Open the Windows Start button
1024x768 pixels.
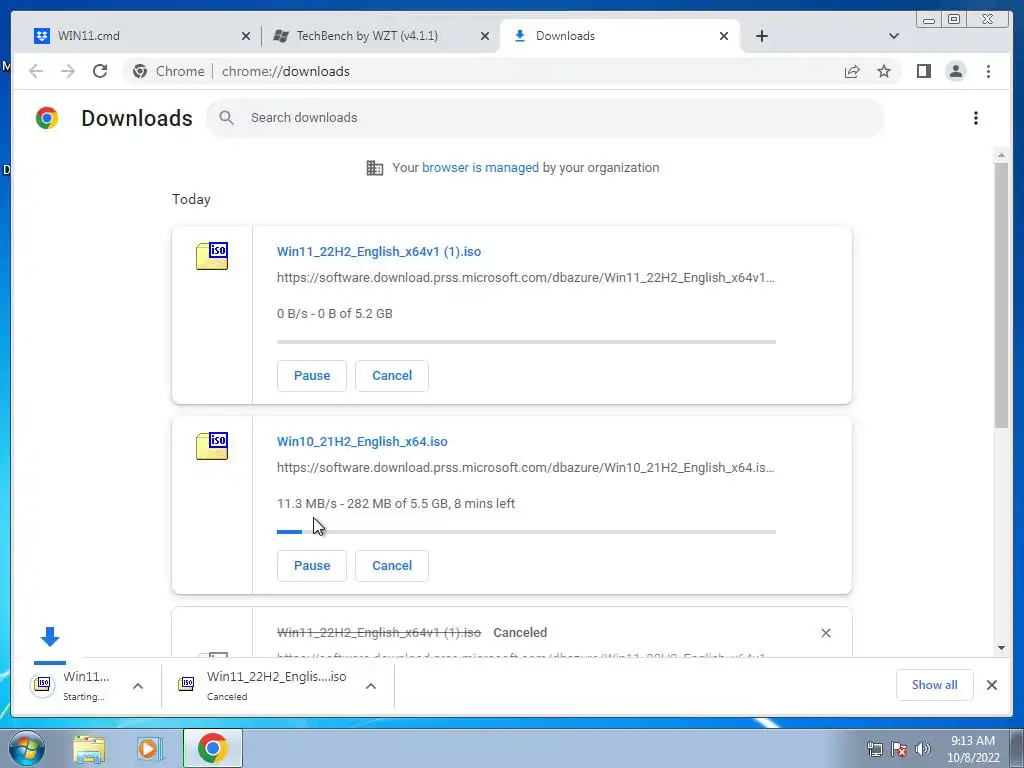26,748
